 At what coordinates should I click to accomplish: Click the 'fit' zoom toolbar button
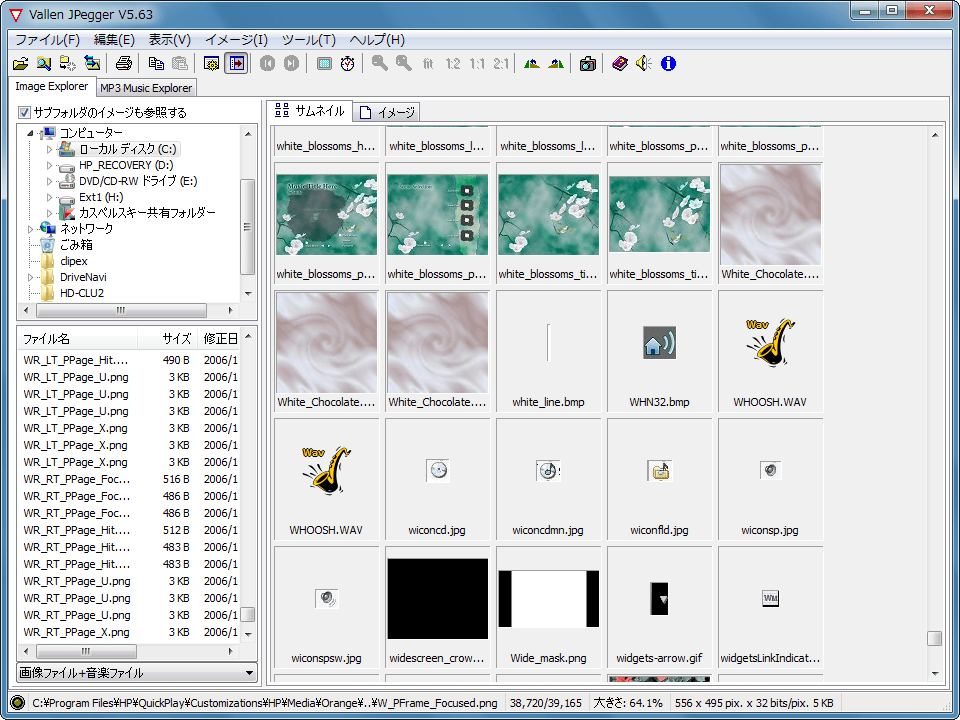click(428, 64)
